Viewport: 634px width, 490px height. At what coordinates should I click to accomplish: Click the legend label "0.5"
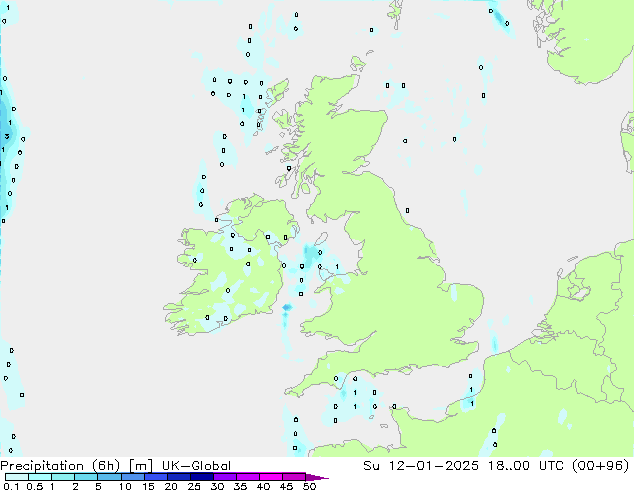pos(35,486)
